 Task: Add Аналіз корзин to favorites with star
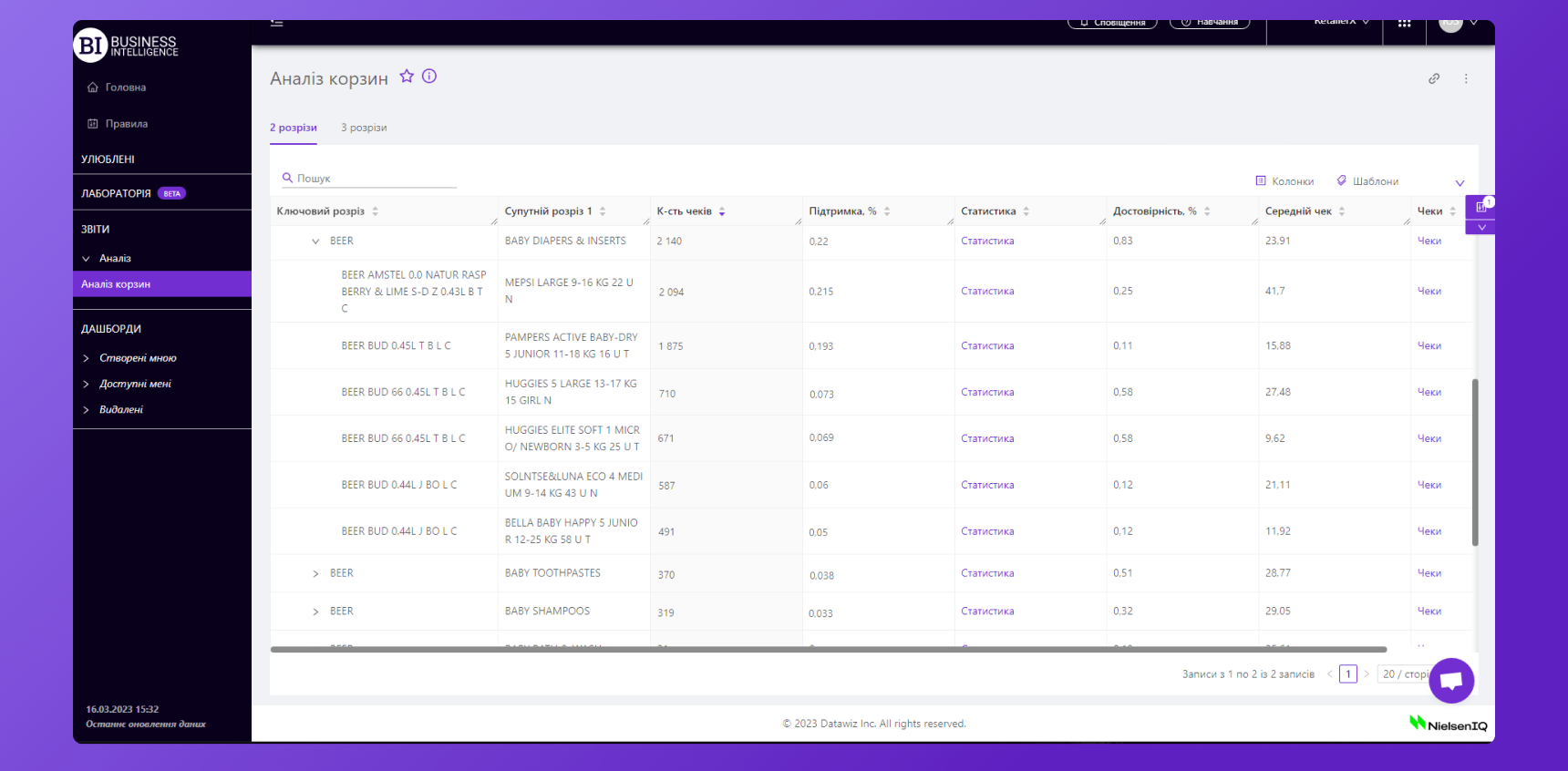(x=407, y=77)
